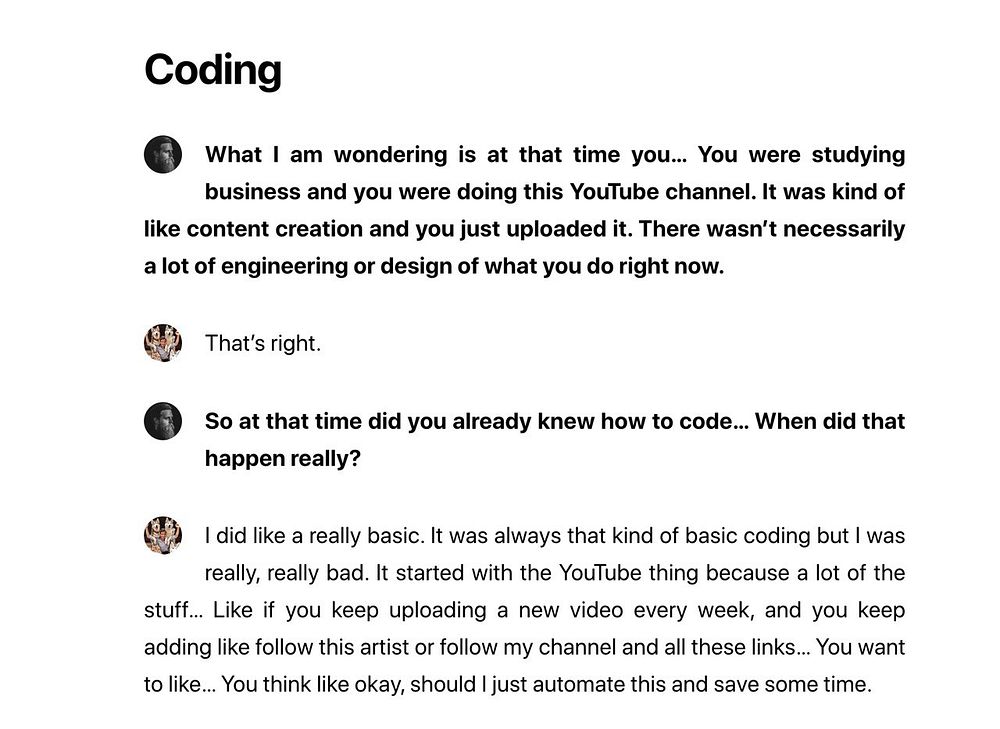
Task: Click the phrase "YouTube thing" in the answer
Action: click(622, 574)
